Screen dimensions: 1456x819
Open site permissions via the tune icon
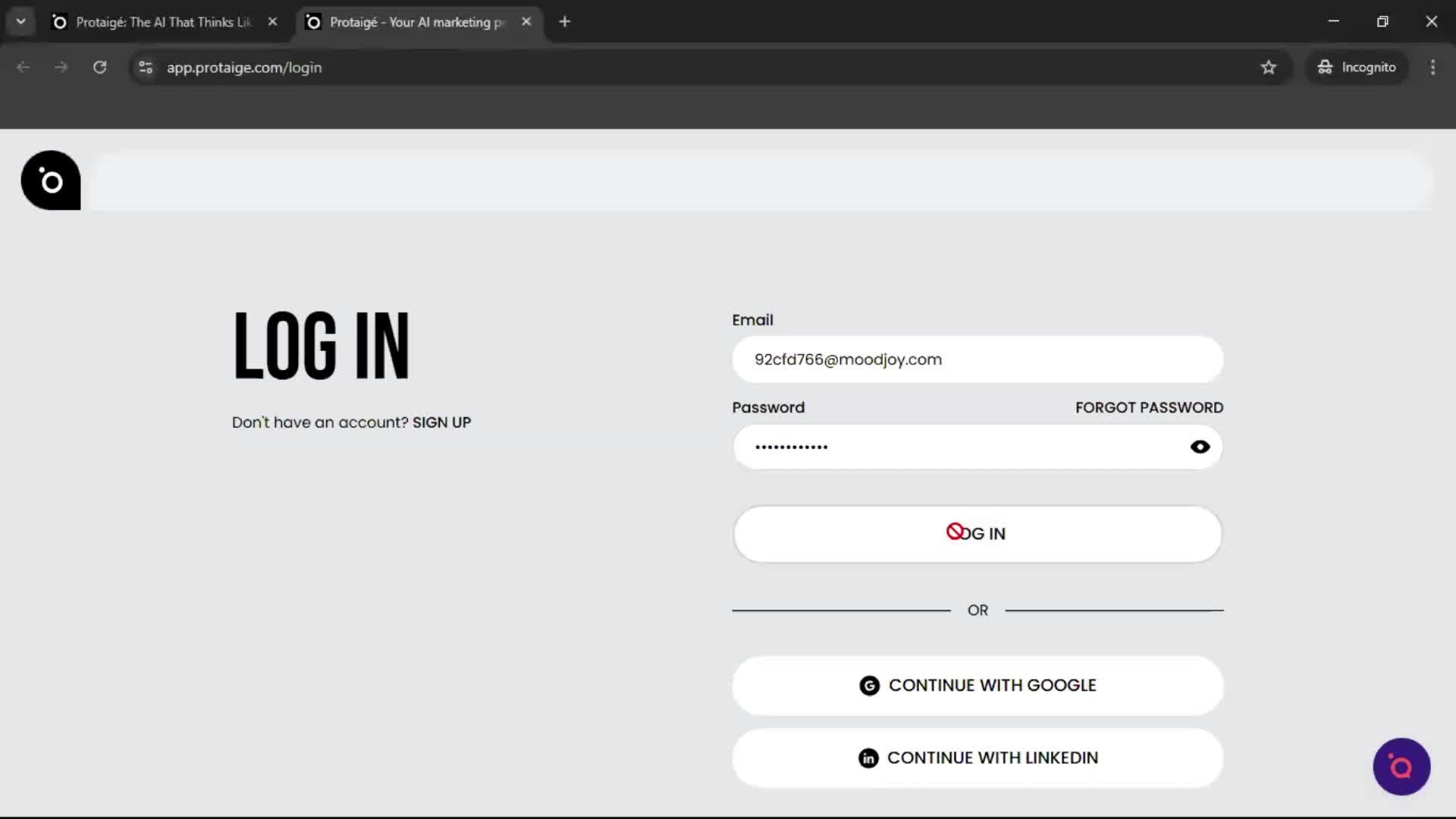(144, 67)
